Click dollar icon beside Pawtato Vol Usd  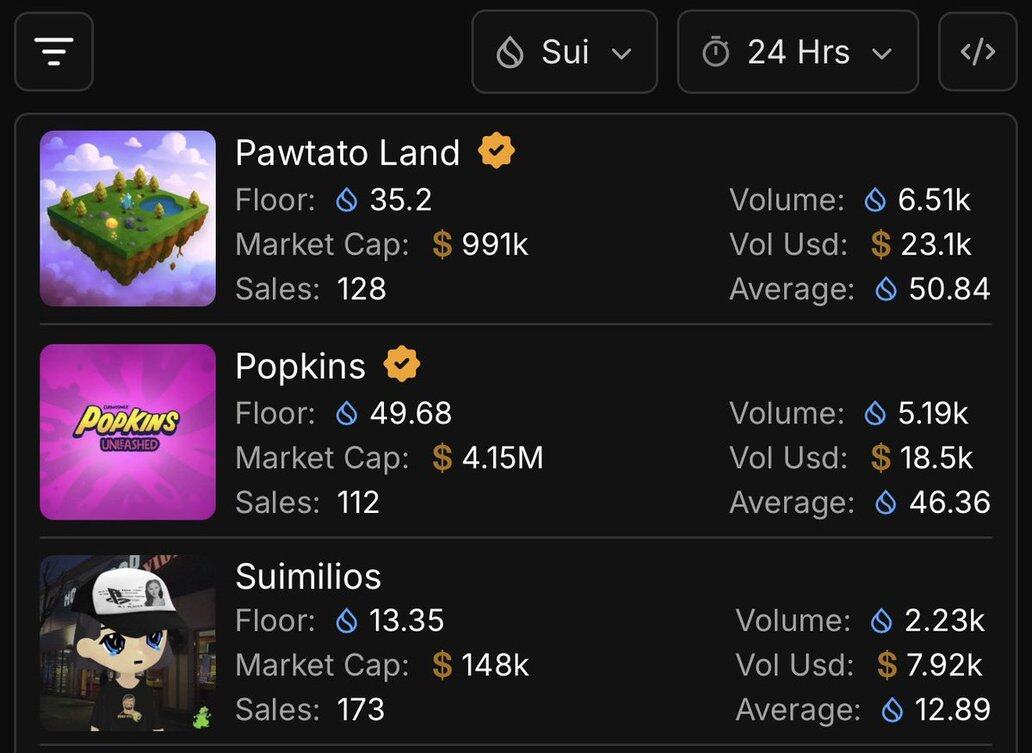pos(880,244)
